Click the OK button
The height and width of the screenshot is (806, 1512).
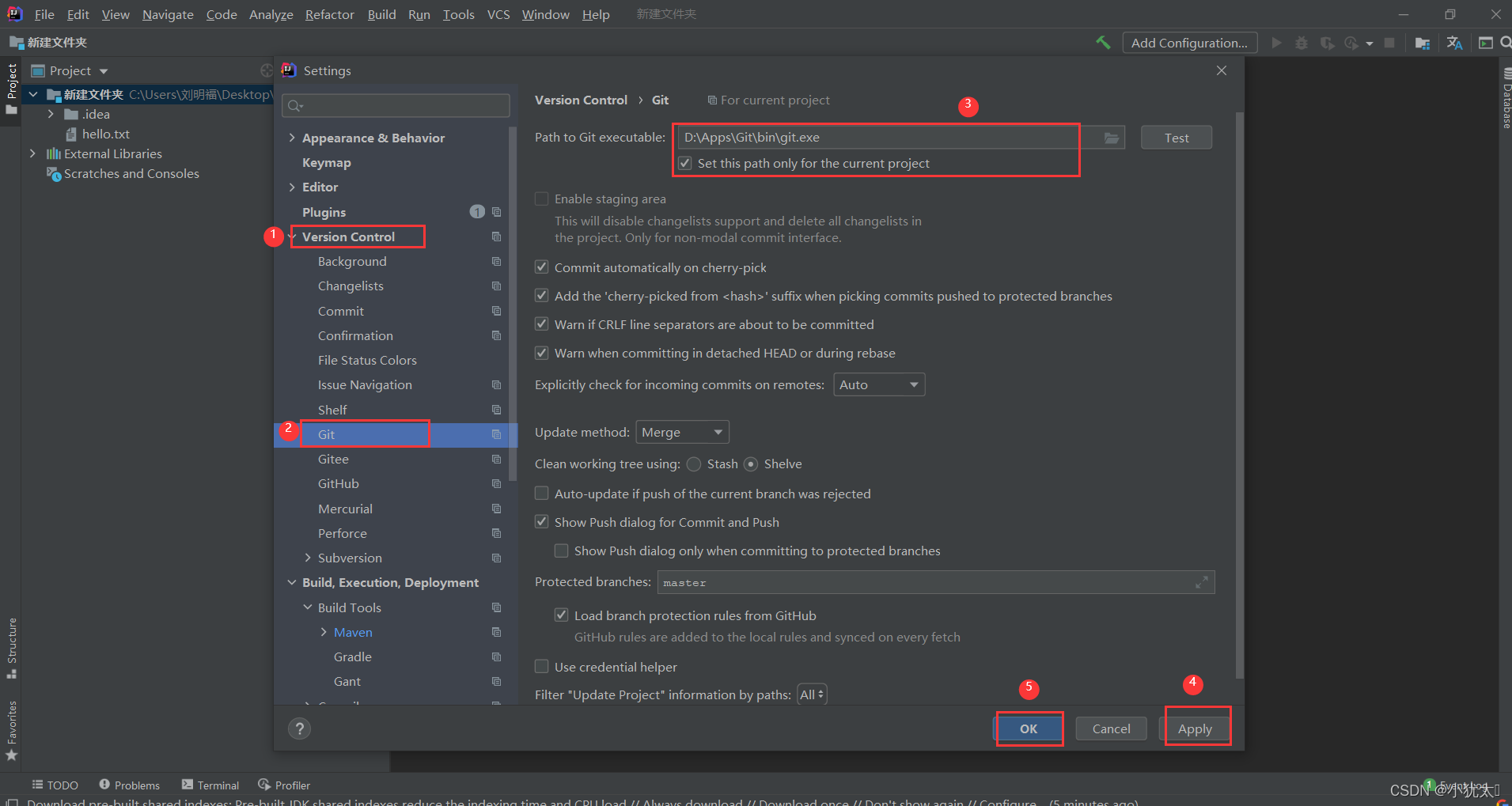(1029, 728)
